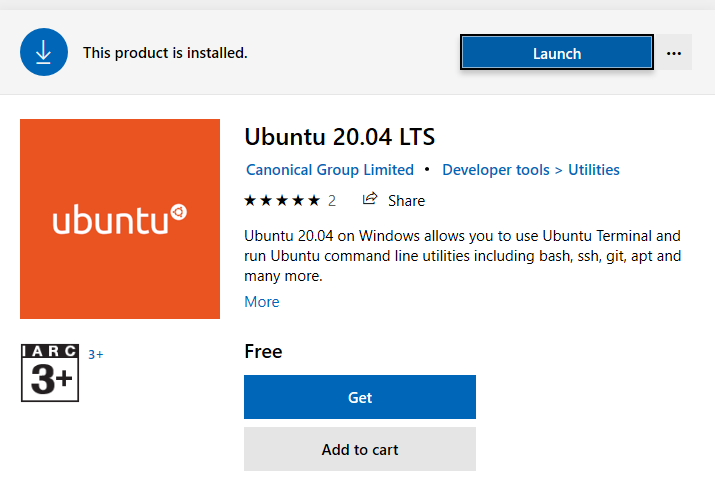
Task: Click the five-star rating icons
Action: coord(282,200)
